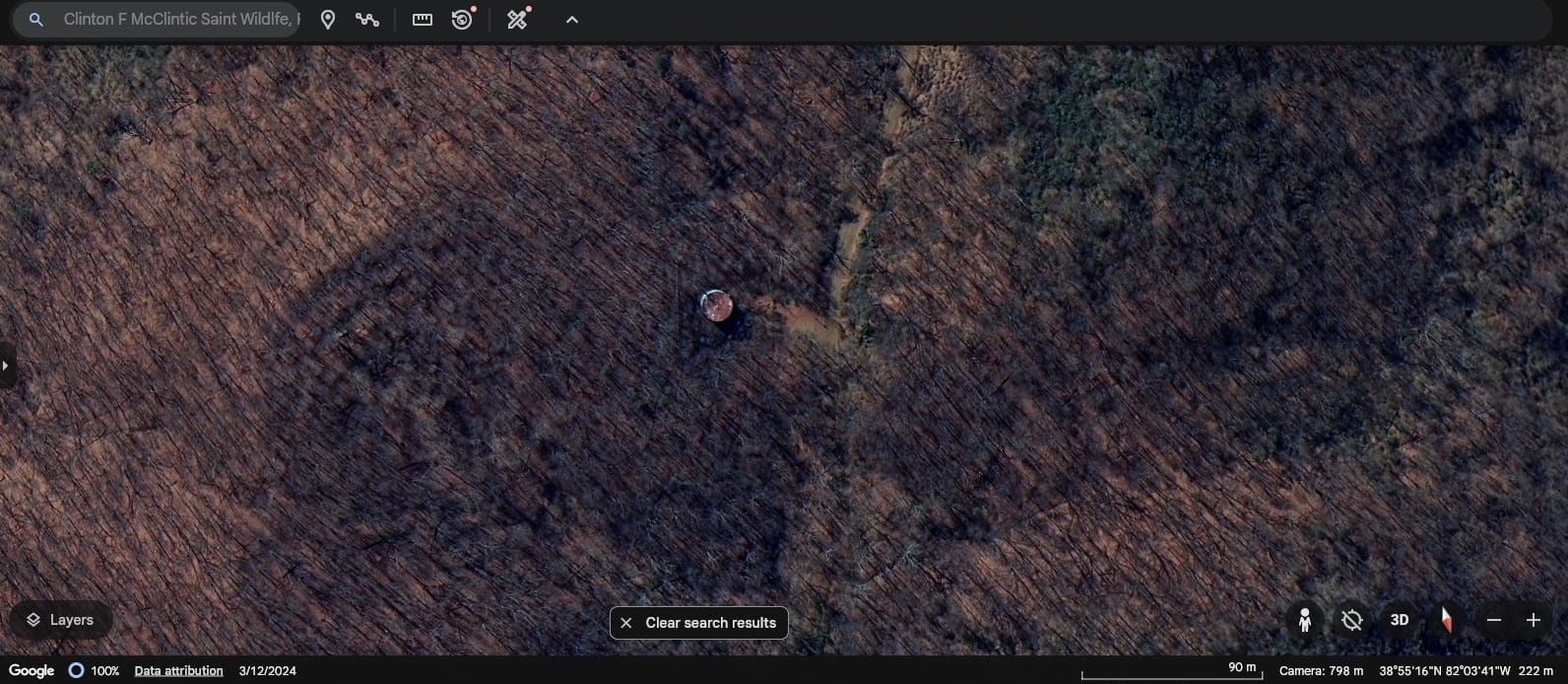The height and width of the screenshot is (684, 1568).
Task: Launch Street View pegman
Action: pyautogui.click(x=1305, y=620)
